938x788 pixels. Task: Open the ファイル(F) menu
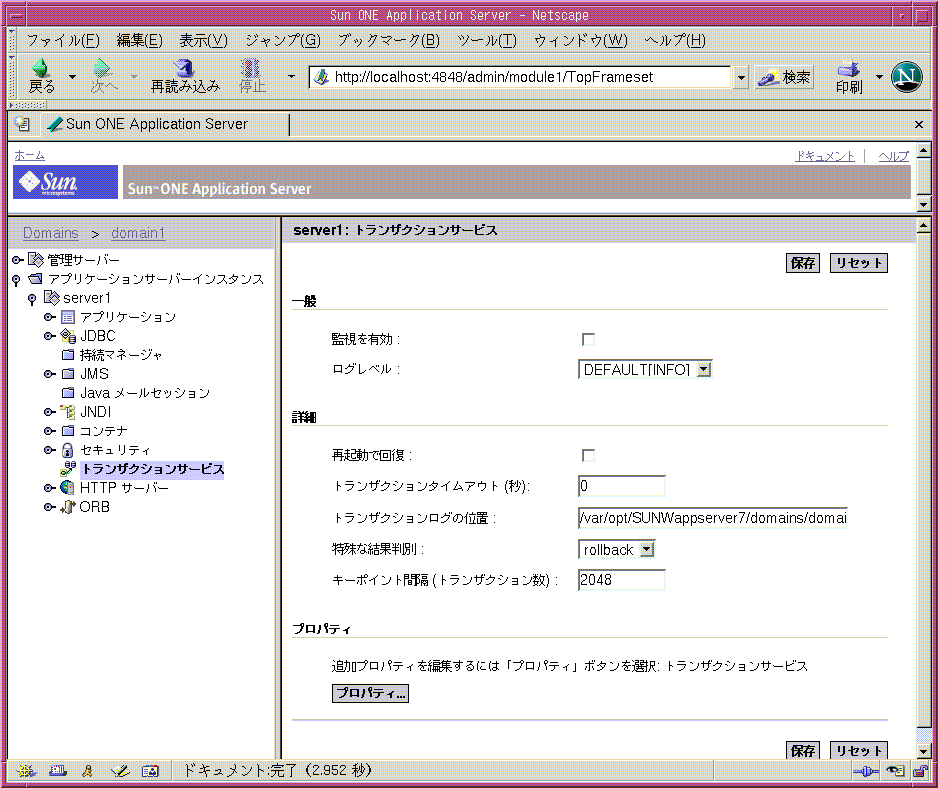tap(63, 40)
